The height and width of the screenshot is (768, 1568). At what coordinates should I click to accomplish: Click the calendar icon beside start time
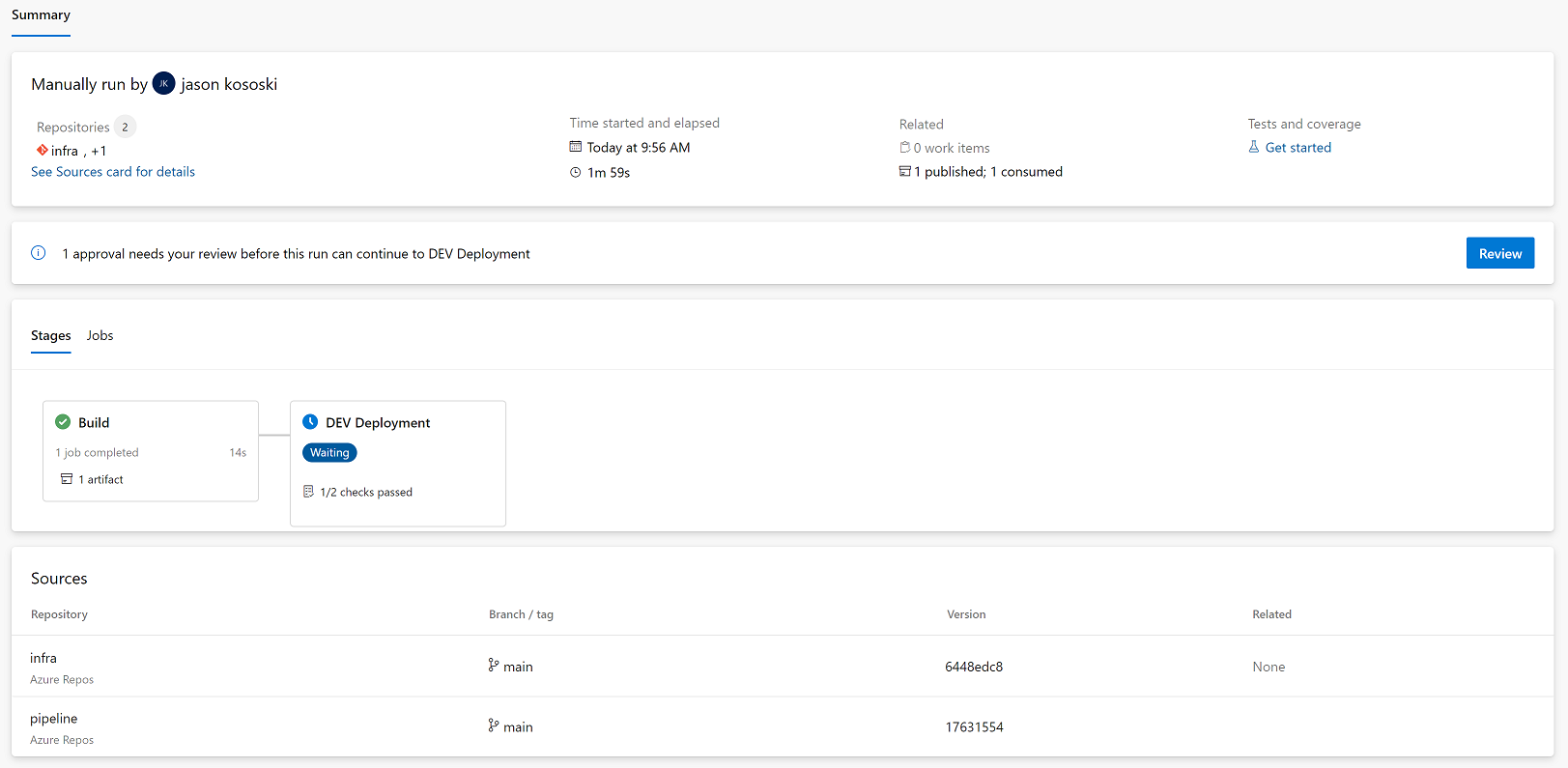pyautogui.click(x=576, y=147)
